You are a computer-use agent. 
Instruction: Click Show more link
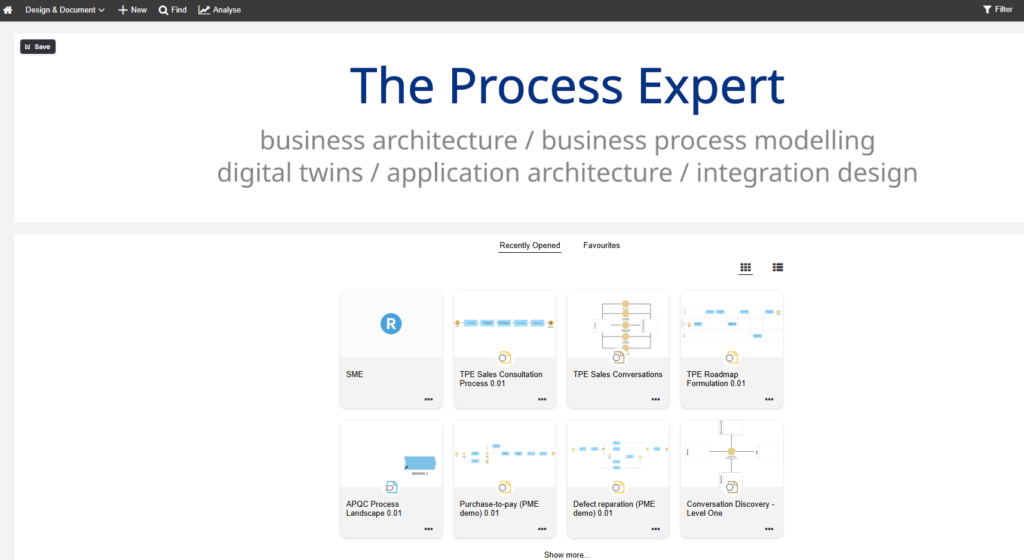(x=567, y=554)
